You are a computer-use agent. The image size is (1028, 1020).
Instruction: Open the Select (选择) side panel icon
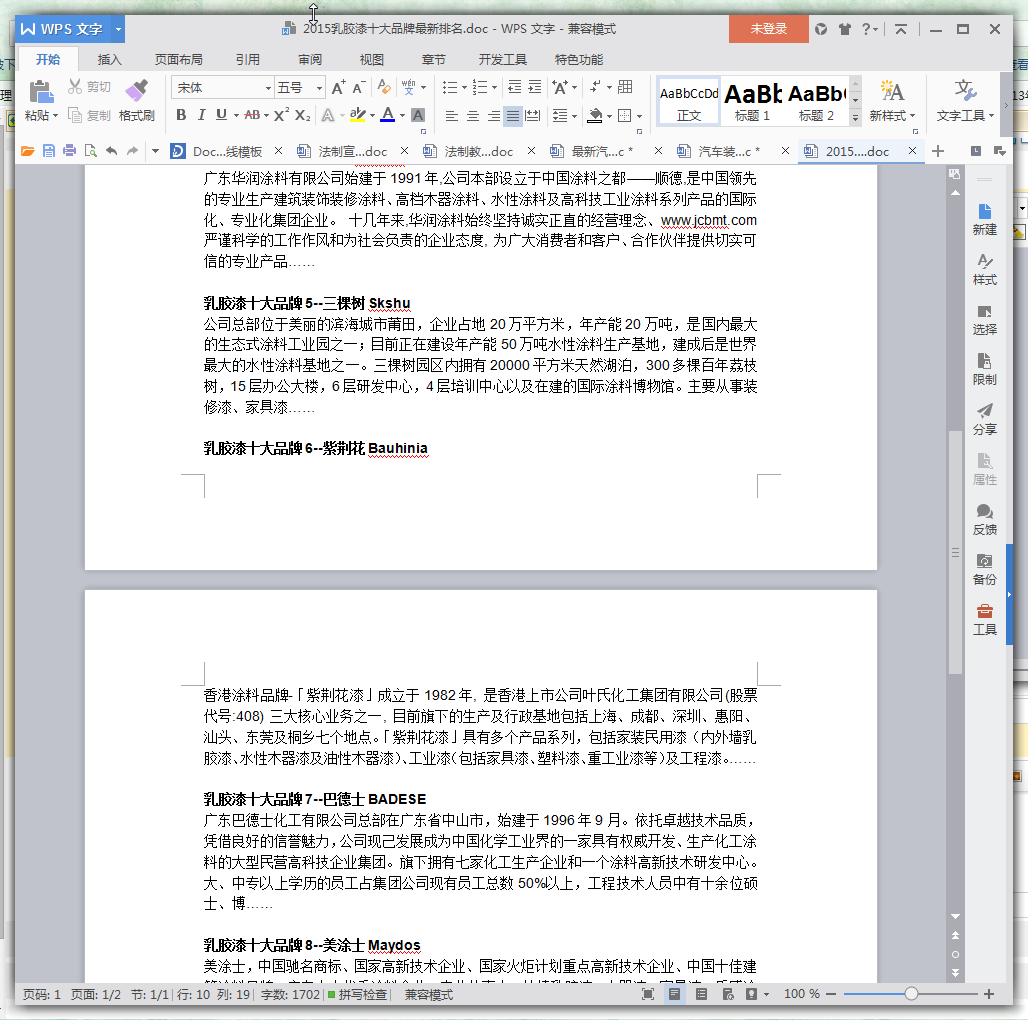pyautogui.click(x=985, y=311)
